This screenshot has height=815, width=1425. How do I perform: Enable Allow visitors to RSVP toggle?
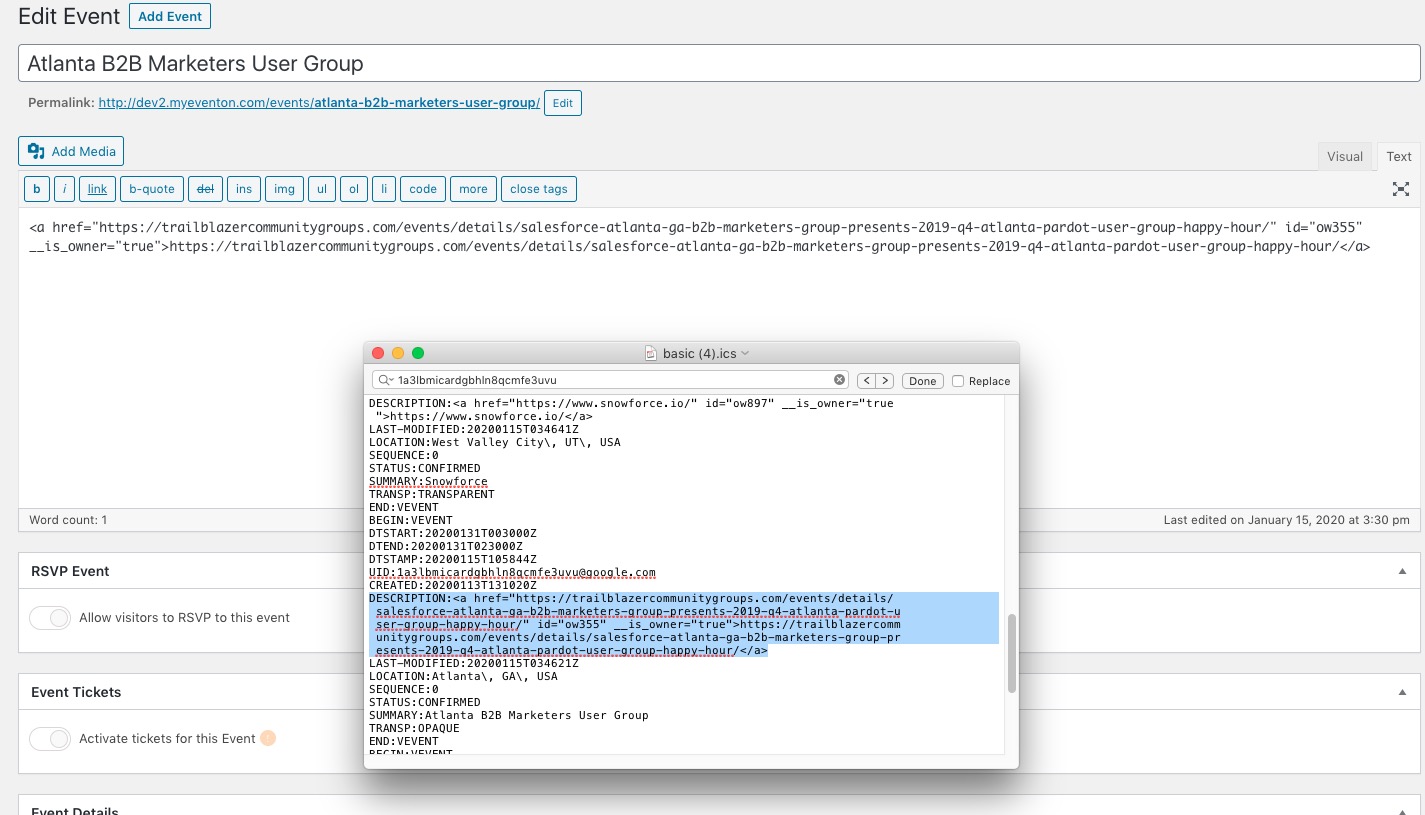tap(49, 618)
